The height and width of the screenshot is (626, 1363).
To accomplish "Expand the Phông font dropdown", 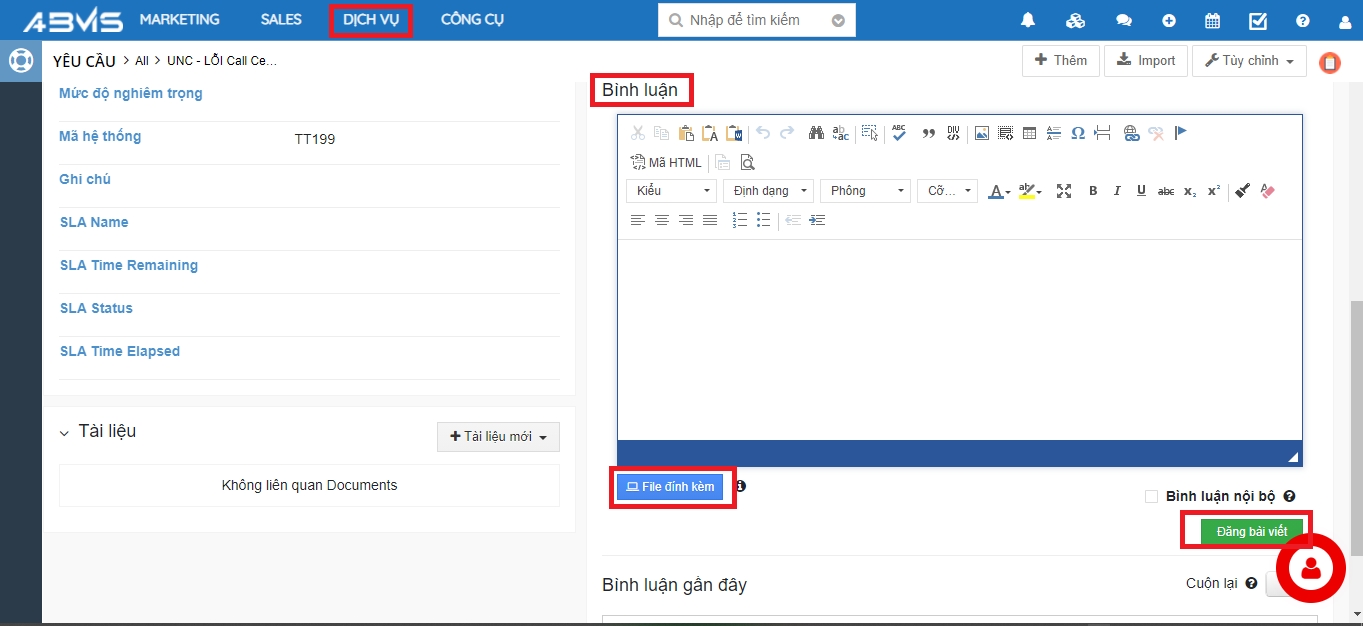I will pyautogui.click(x=865, y=191).
